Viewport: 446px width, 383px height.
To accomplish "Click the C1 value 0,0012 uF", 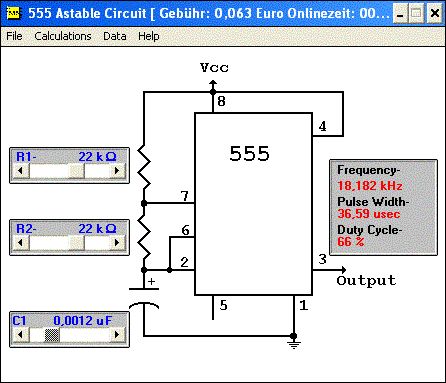I will click(83, 321).
